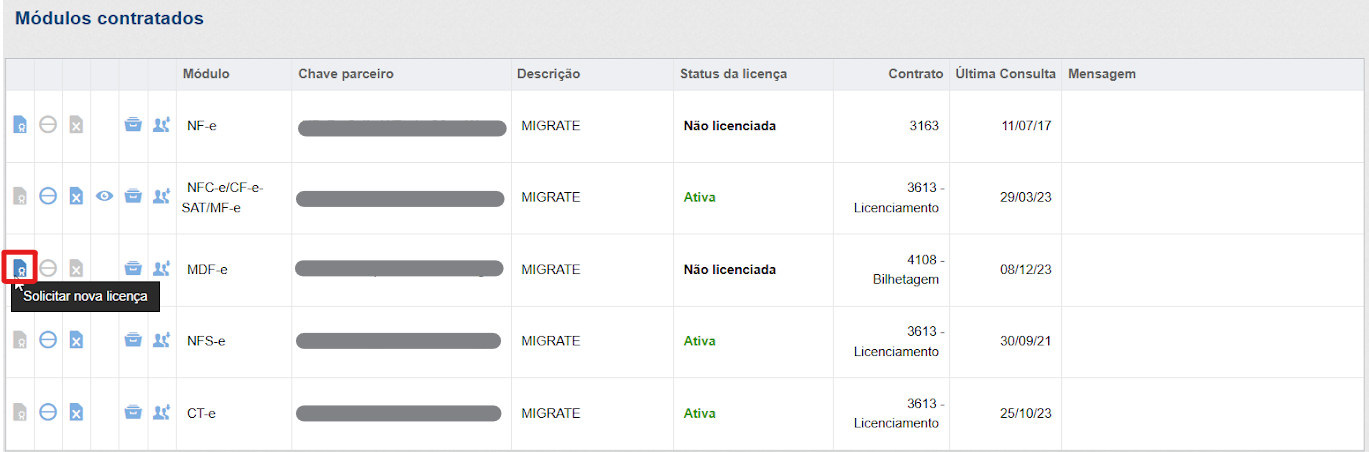This screenshot has height=452, width=1369.
Task: Click the green Ativa status in the CT-e row
Action: tap(699, 413)
